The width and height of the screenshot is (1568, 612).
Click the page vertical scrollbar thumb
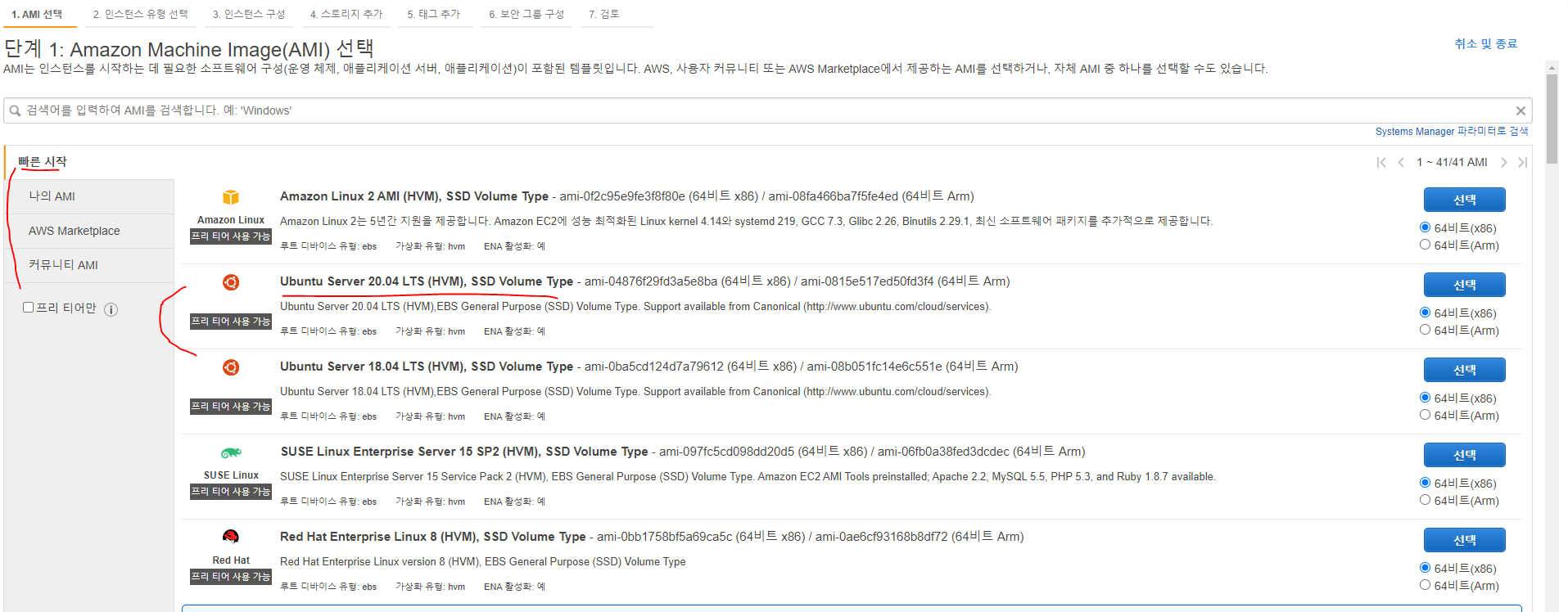coord(1552,119)
